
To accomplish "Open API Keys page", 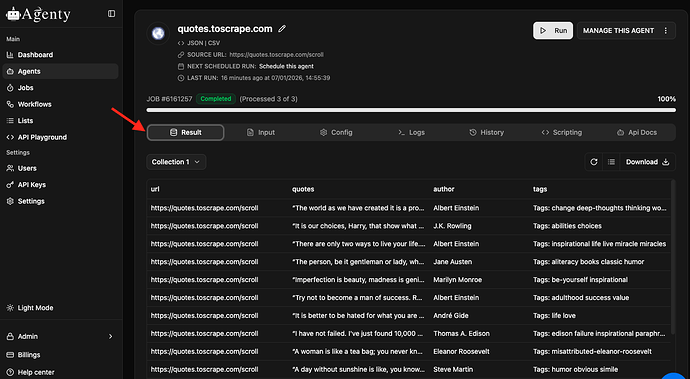I will pyautogui.click(x=60, y=185).
